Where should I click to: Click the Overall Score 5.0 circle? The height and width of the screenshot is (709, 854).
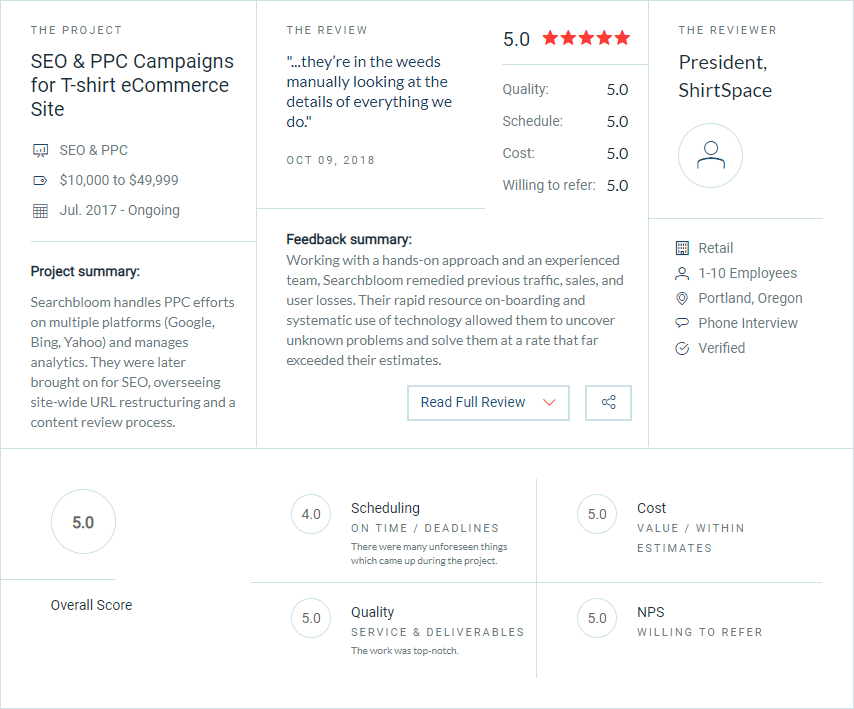click(x=83, y=522)
